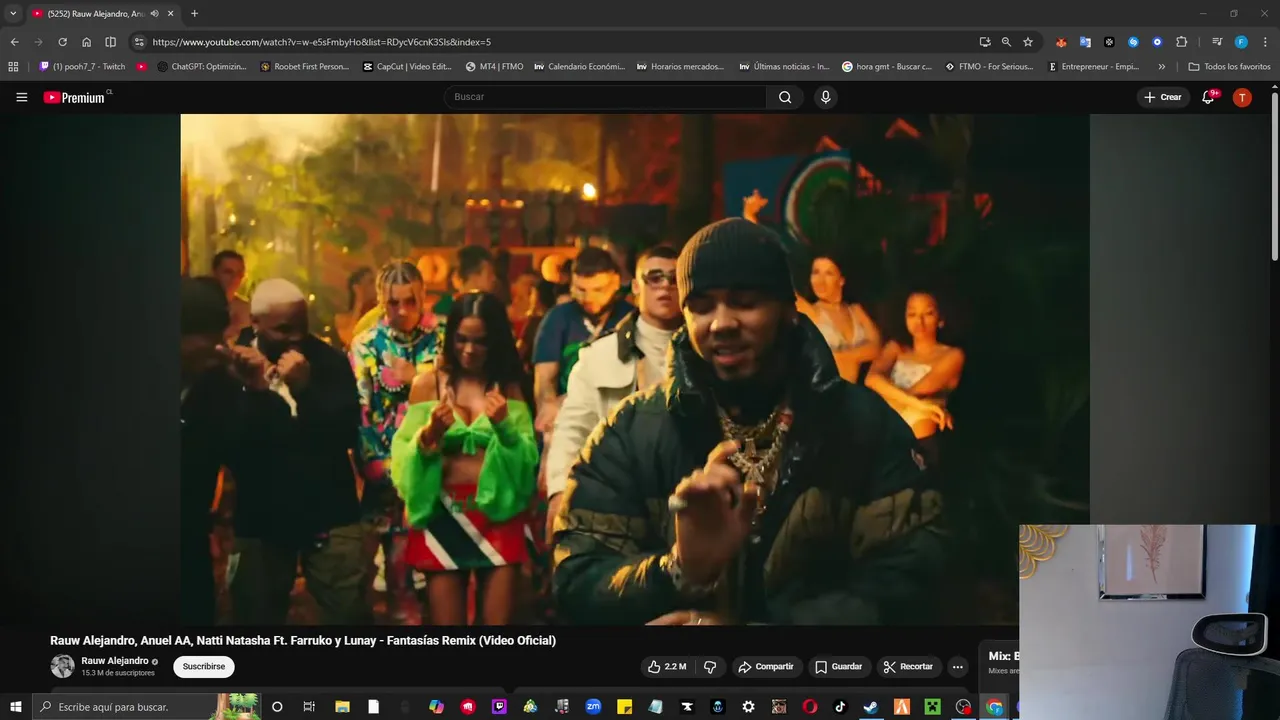
Task: Go back with browser back arrow
Action: click(x=14, y=42)
